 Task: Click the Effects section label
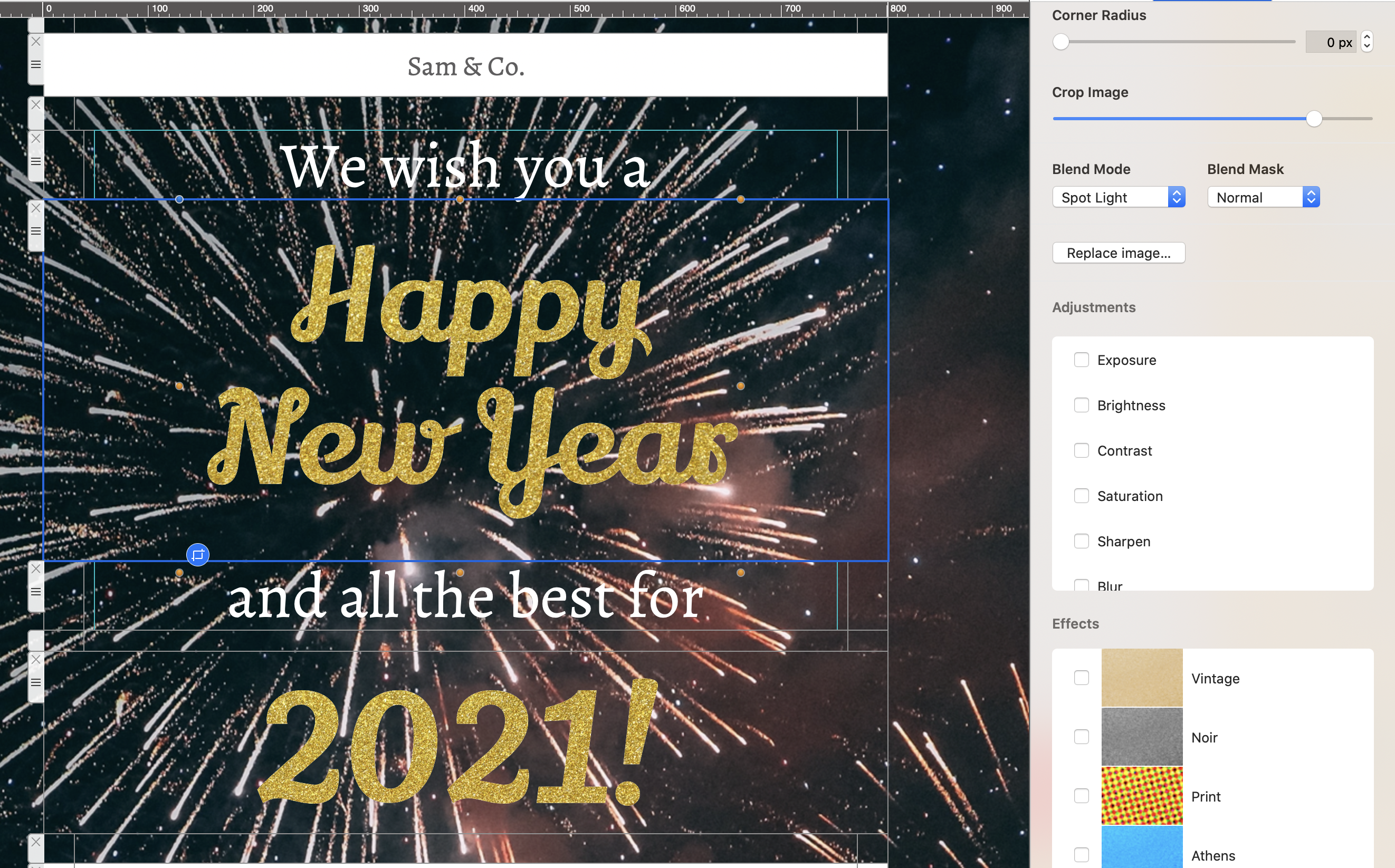coord(1076,623)
